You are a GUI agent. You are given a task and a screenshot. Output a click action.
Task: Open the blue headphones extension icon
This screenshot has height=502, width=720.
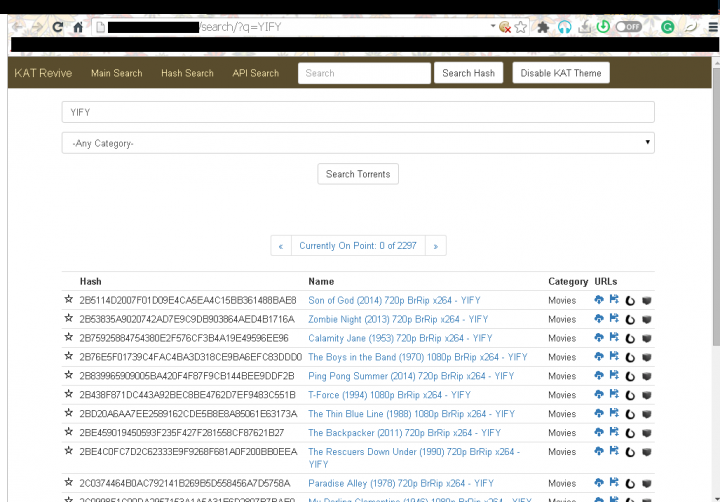click(x=564, y=27)
